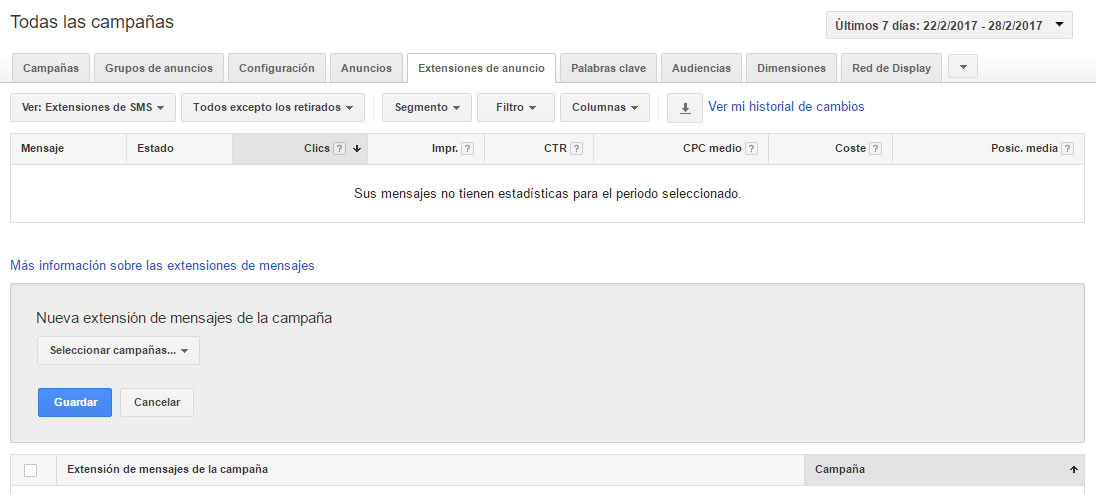Click the sort arrow in Clics column
The image size is (1096, 494).
pos(356,149)
